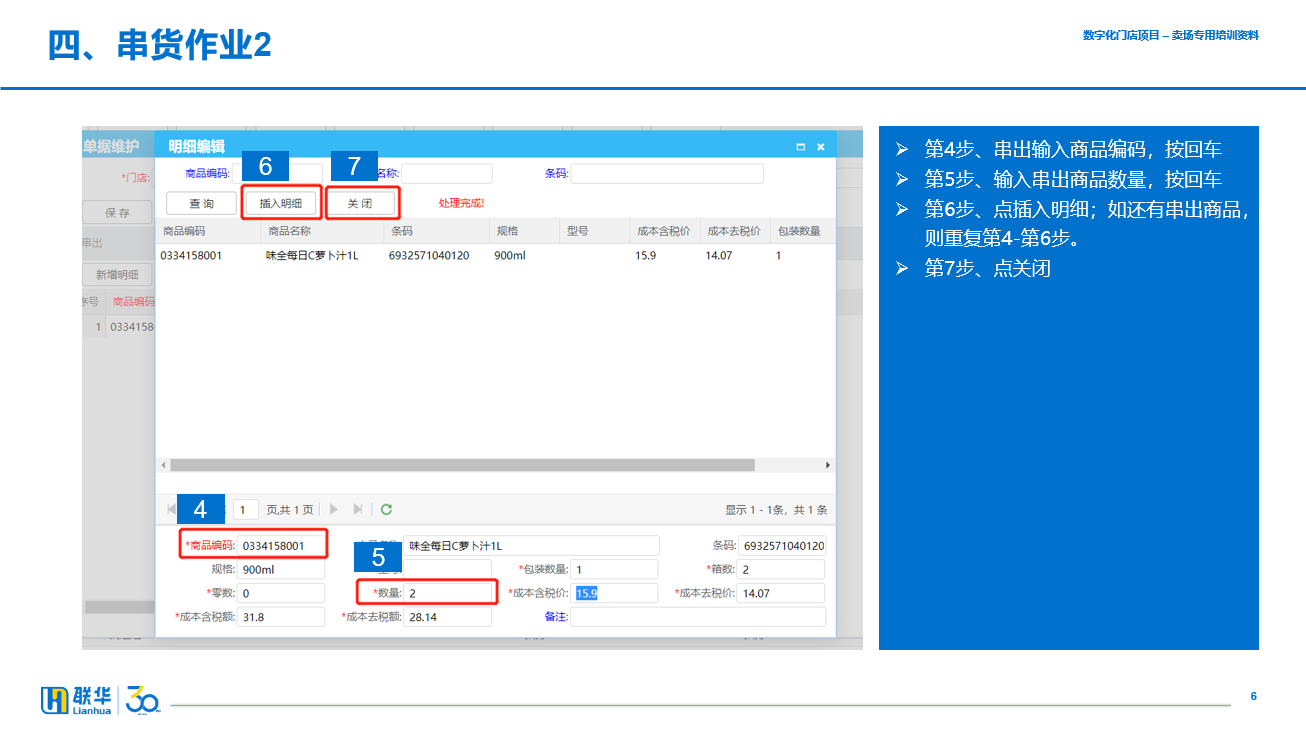Viewport: 1306px width, 734px height.
Task: Click 新增明细 button in the background window
Action: pos(117,275)
